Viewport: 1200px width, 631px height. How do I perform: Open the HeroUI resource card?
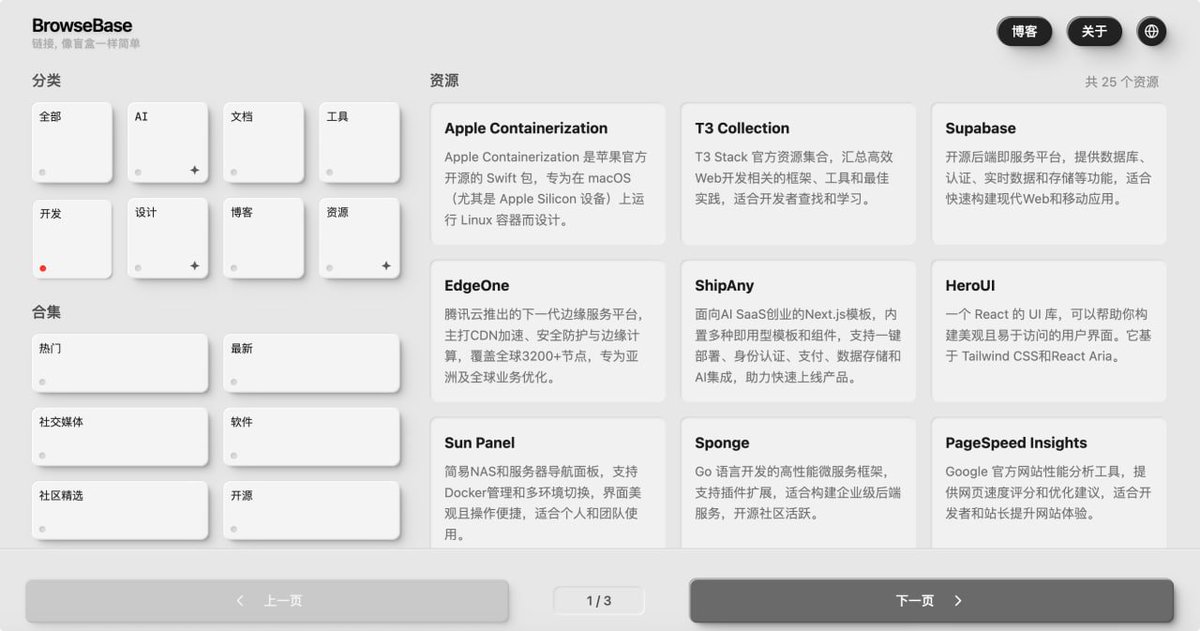tap(1048, 330)
